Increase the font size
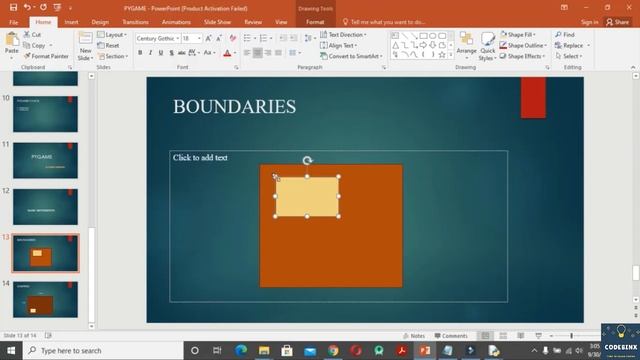This screenshot has width=640, height=360. click(x=209, y=38)
